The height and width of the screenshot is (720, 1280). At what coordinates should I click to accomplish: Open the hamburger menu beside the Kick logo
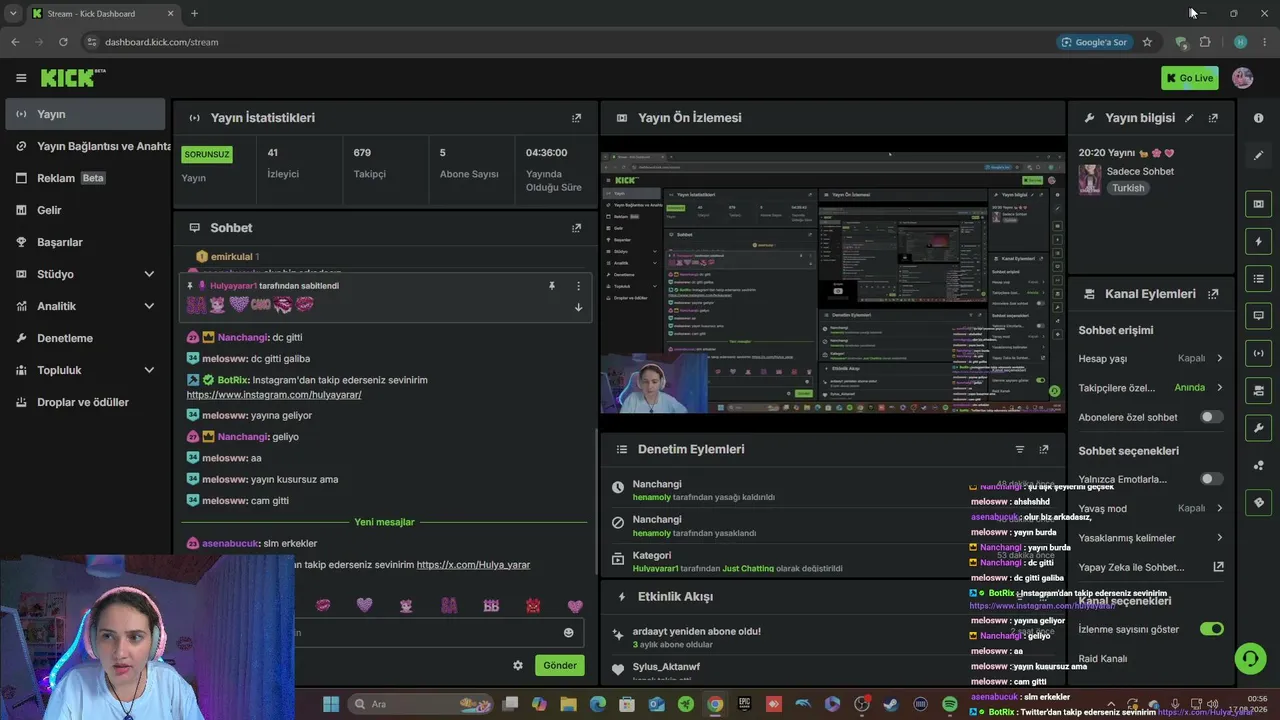click(21, 78)
